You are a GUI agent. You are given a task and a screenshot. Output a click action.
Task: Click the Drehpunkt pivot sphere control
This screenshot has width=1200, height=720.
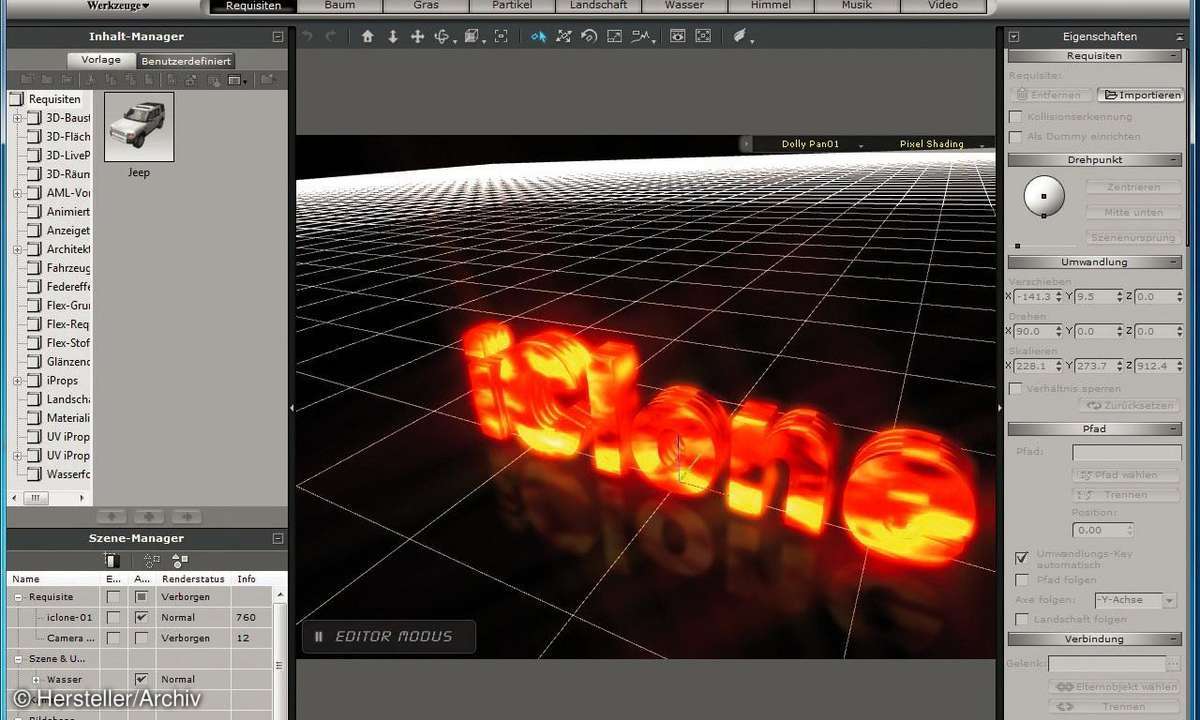tap(1044, 196)
